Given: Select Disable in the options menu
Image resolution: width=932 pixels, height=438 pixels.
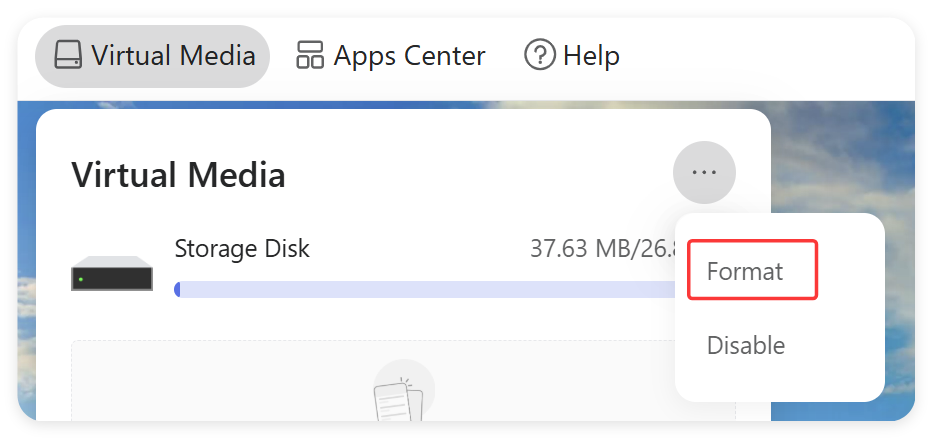Looking at the screenshot, I should coord(746,346).
